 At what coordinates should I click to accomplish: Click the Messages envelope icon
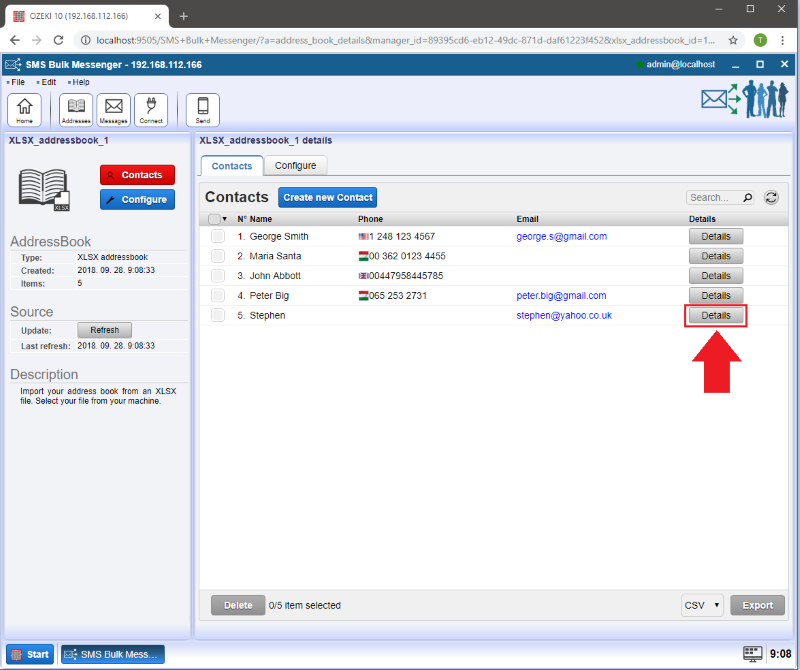113,109
